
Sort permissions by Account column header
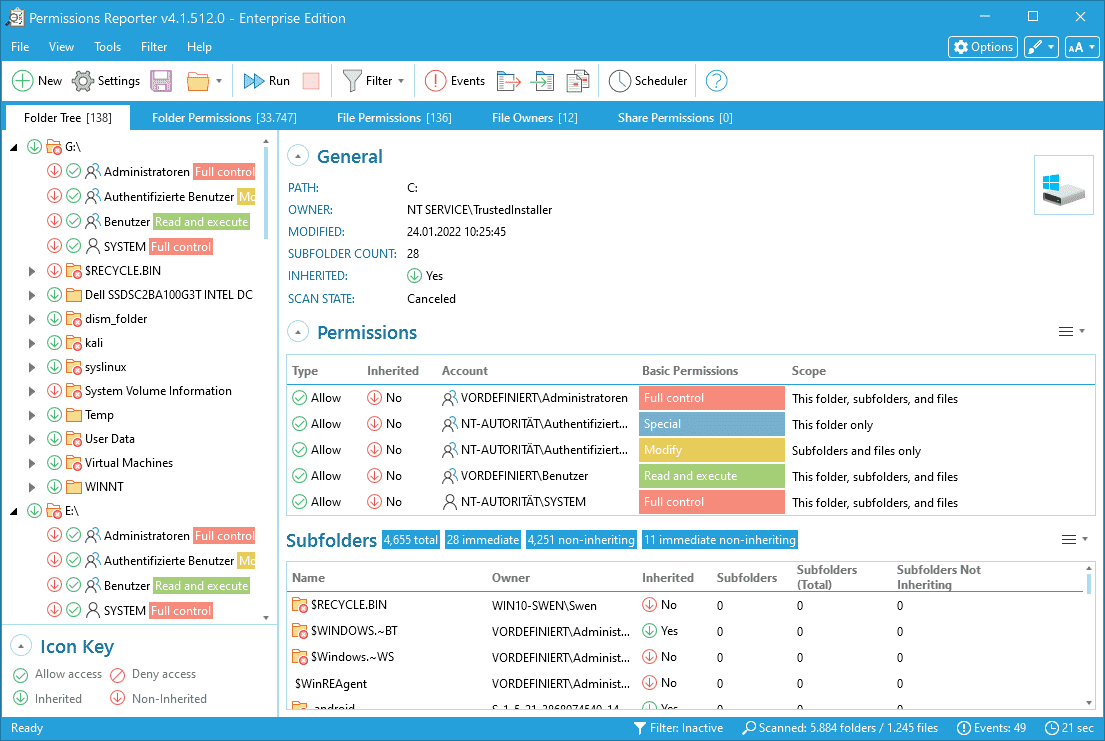pos(464,371)
